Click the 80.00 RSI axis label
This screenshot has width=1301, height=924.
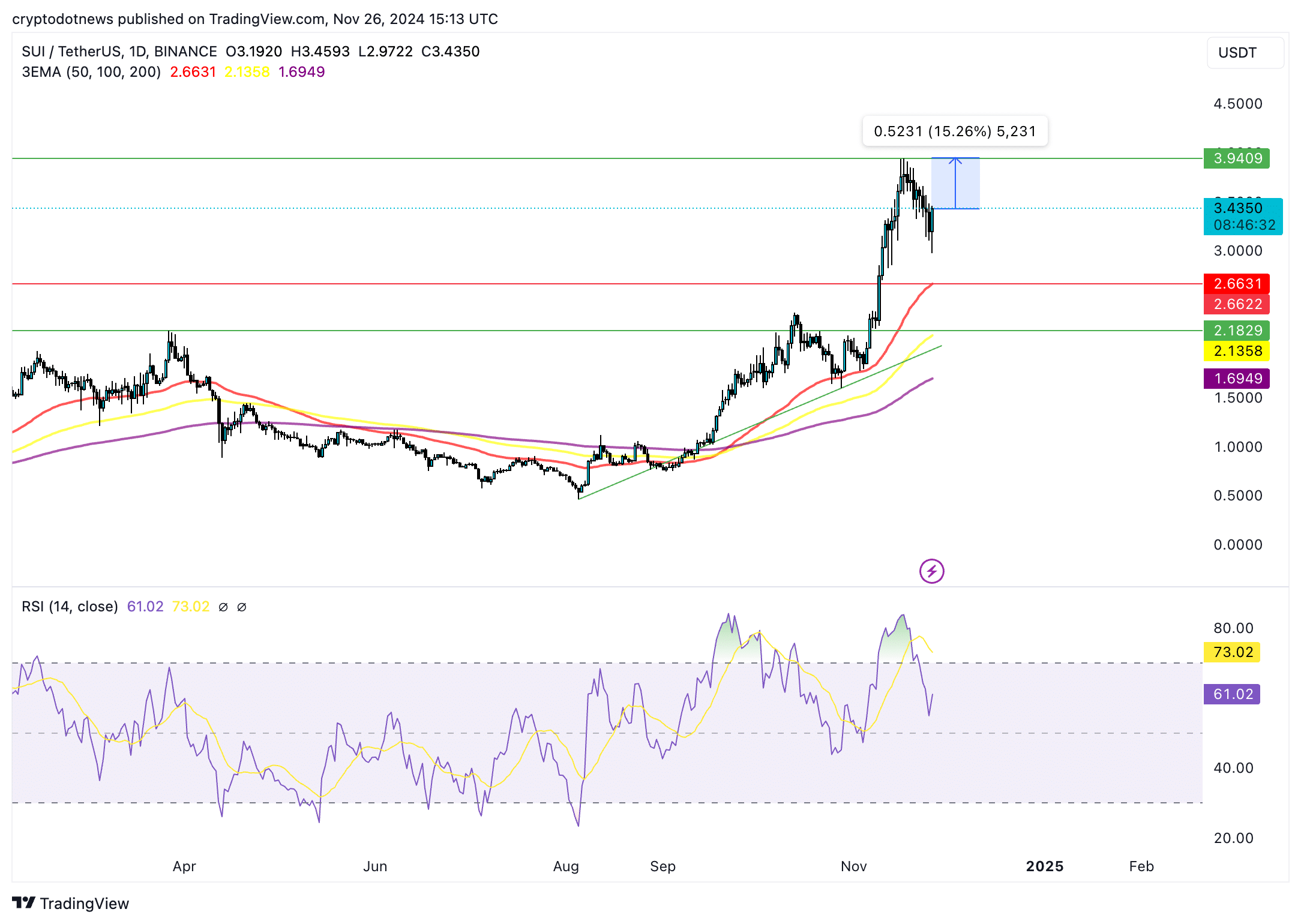(1233, 628)
